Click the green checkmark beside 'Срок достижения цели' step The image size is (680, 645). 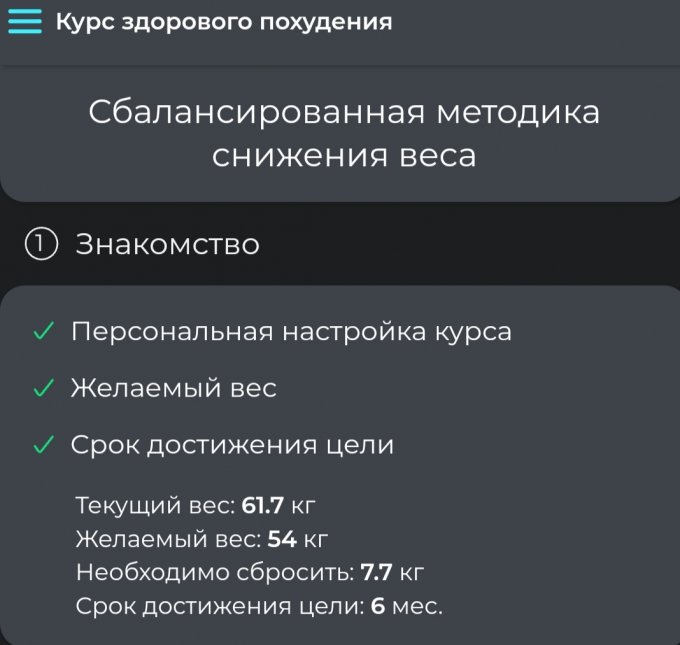pyautogui.click(x=43, y=446)
